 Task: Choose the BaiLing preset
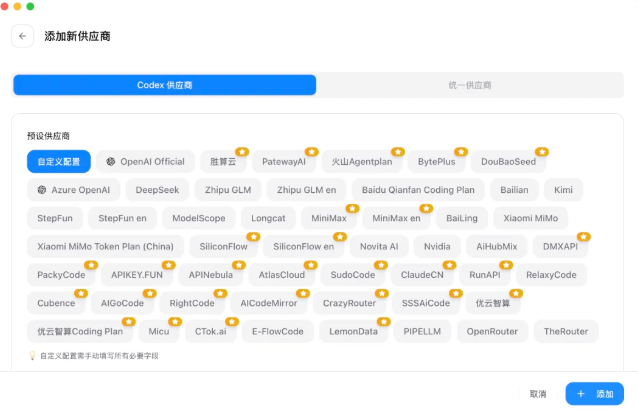coord(462,218)
